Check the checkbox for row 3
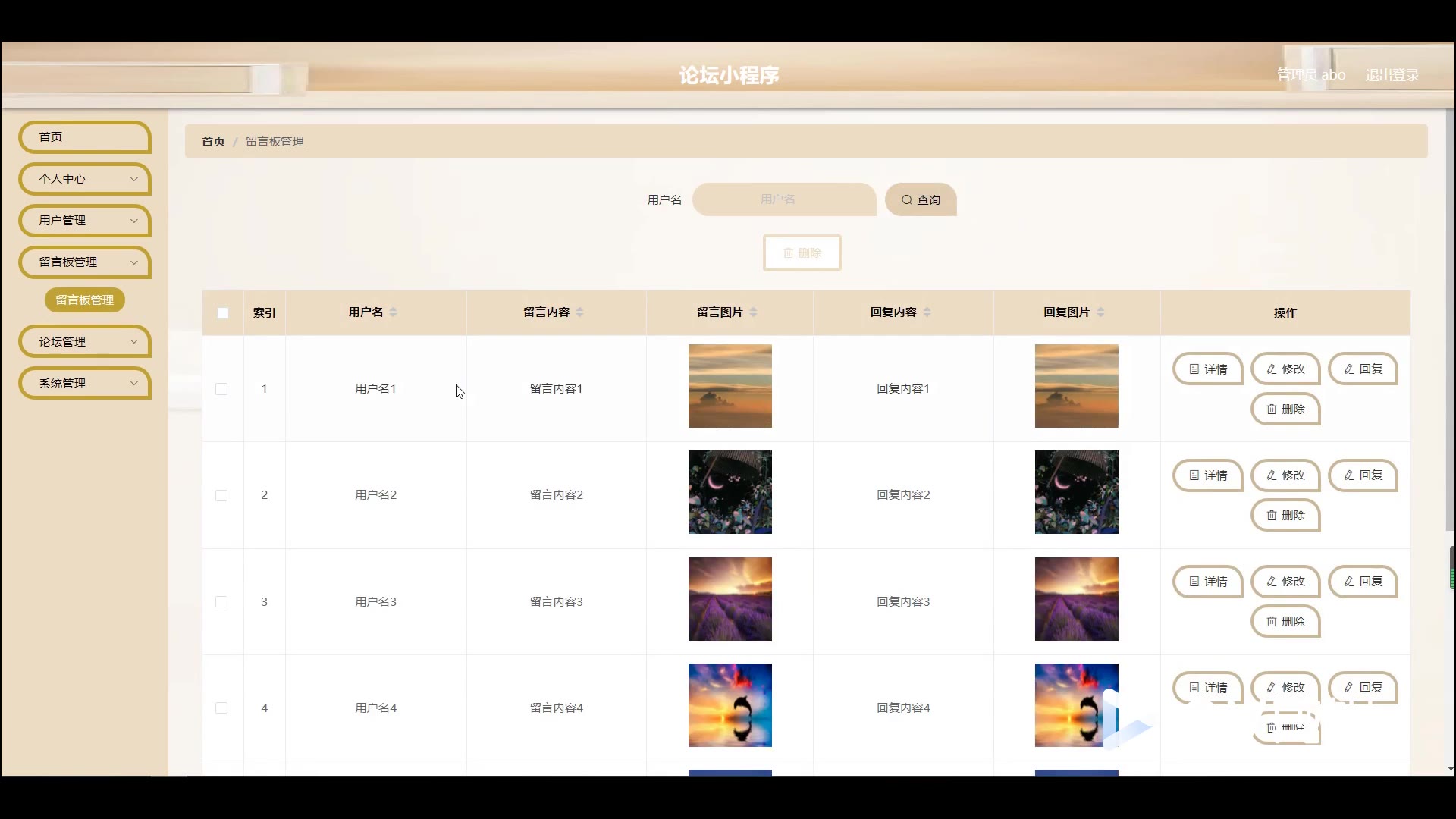The image size is (1456, 819). (x=221, y=601)
